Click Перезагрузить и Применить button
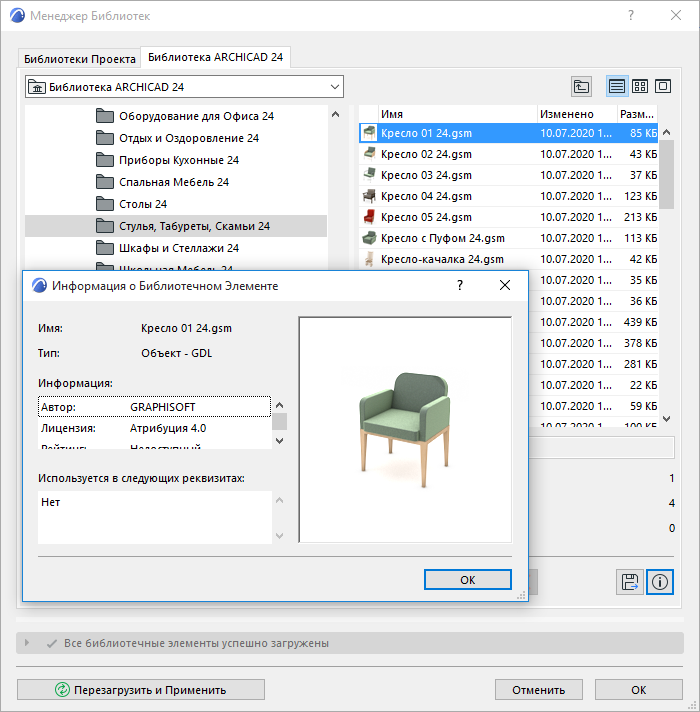The width and height of the screenshot is (700, 712). (x=141, y=690)
